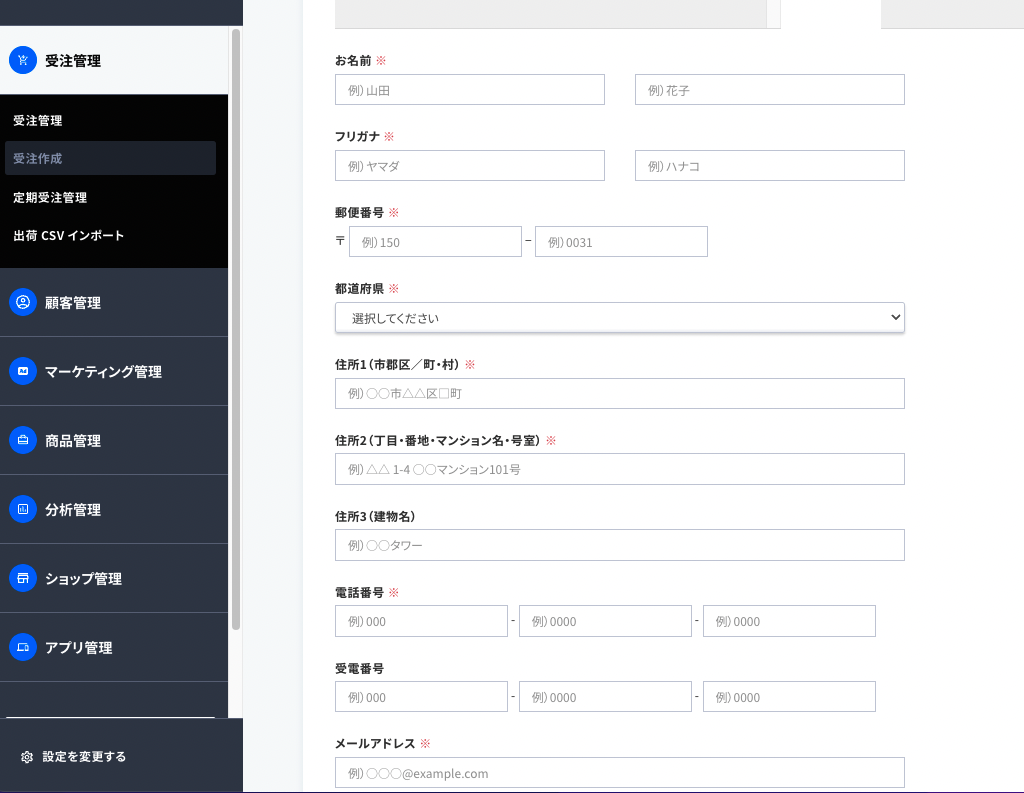
Task: Click the ショップ管理 storefront icon
Action: (22, 578)
